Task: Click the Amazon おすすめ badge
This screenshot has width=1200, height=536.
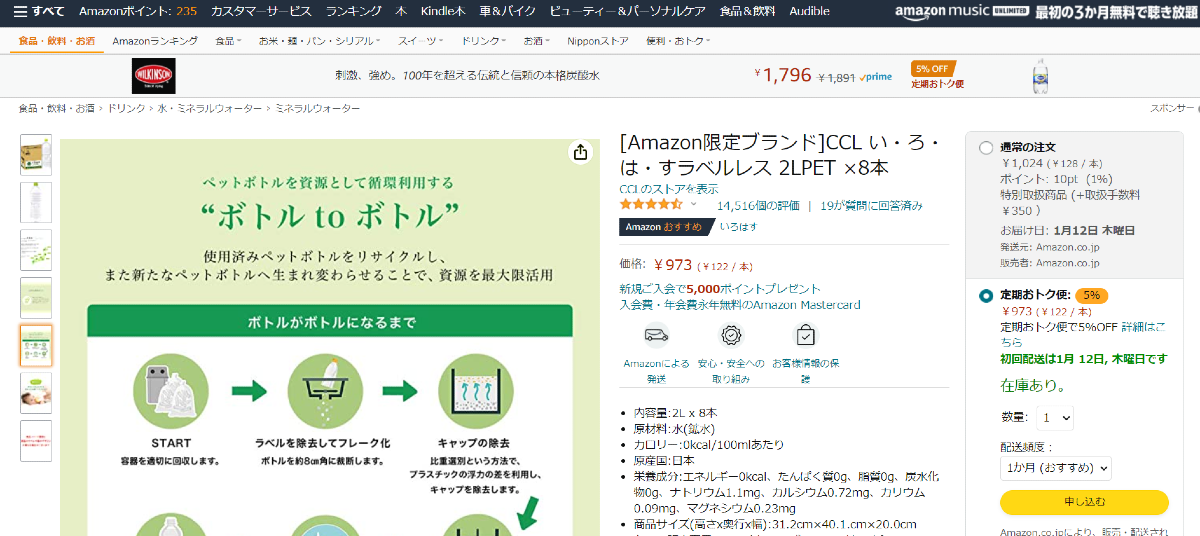Action: 666,227
